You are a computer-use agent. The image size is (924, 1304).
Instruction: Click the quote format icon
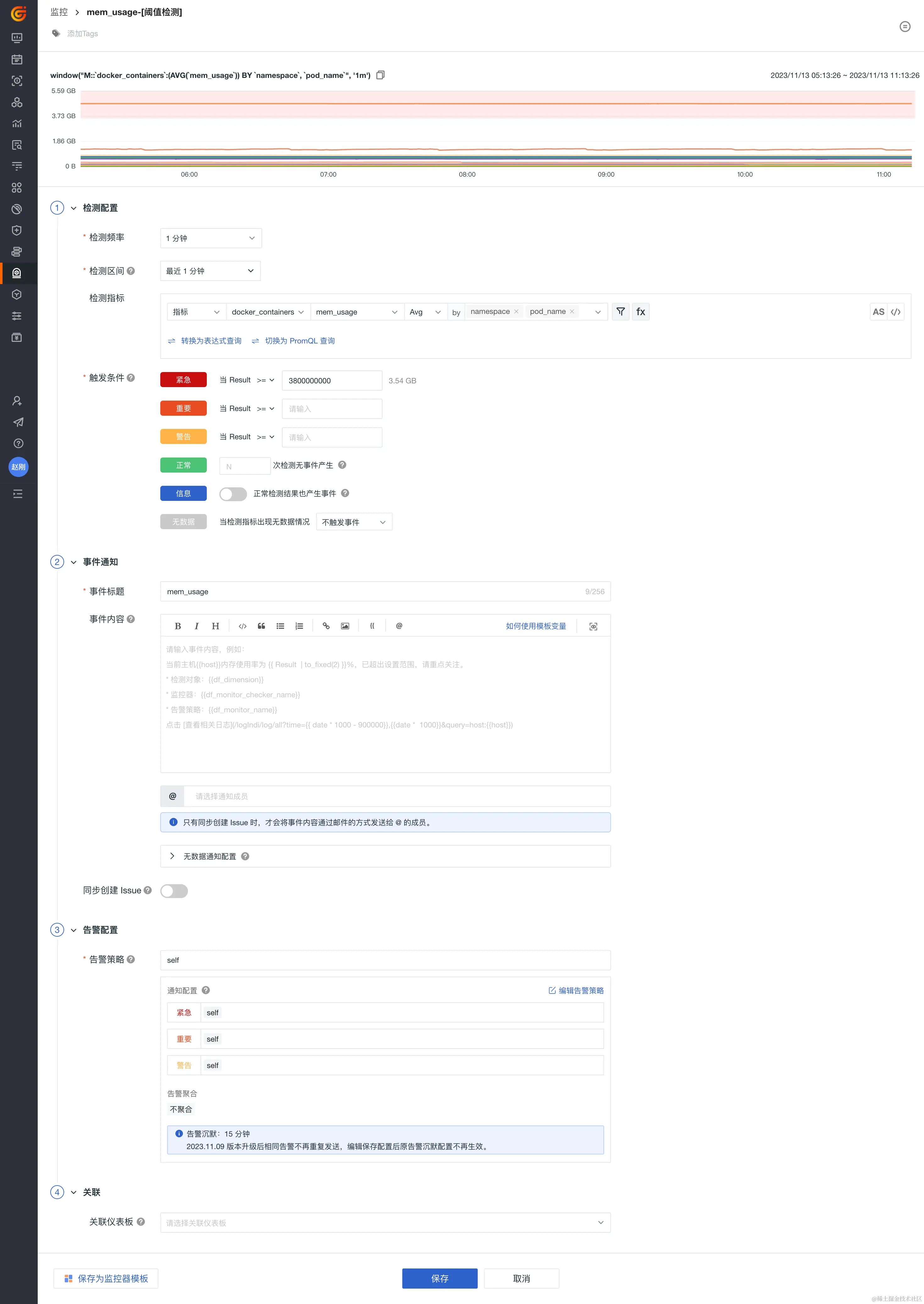[x=261, y=626]
